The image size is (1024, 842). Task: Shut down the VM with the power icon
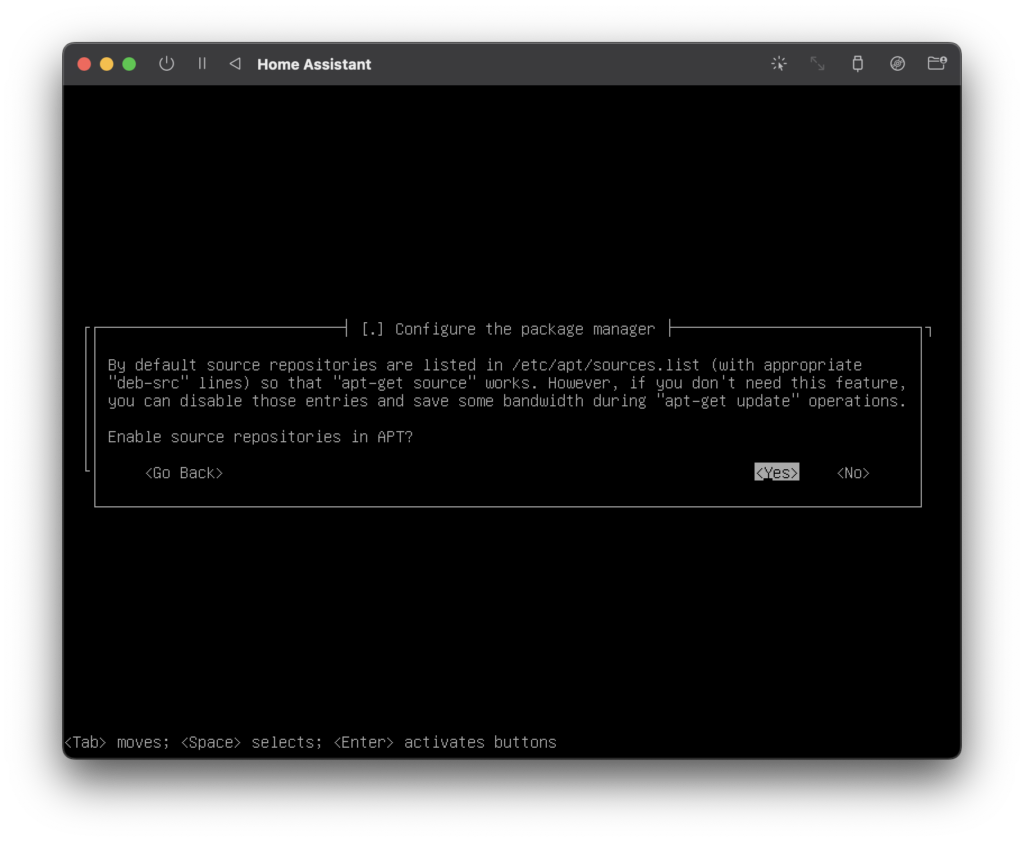167,64
